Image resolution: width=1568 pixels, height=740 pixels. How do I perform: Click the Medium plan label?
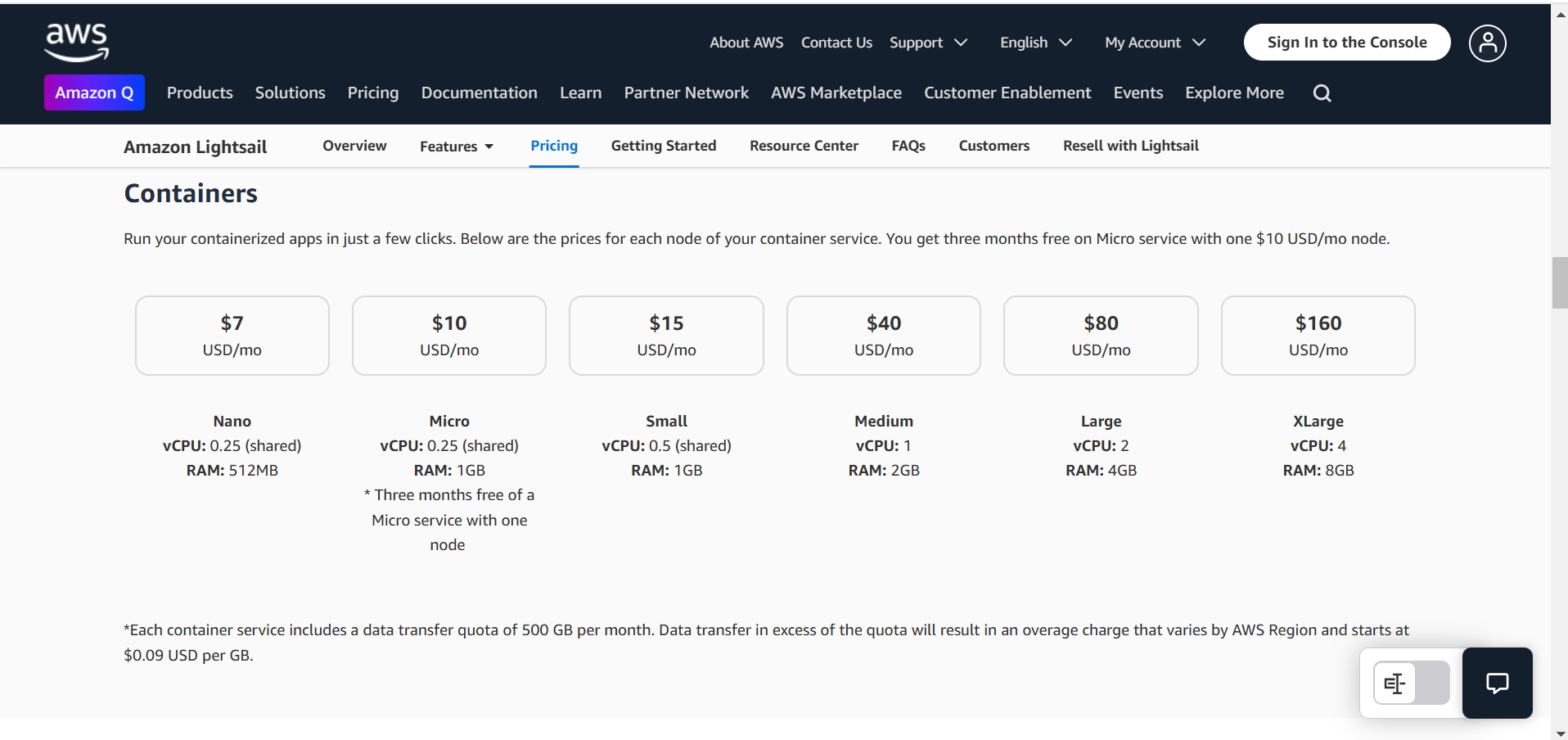click(884, 421)
